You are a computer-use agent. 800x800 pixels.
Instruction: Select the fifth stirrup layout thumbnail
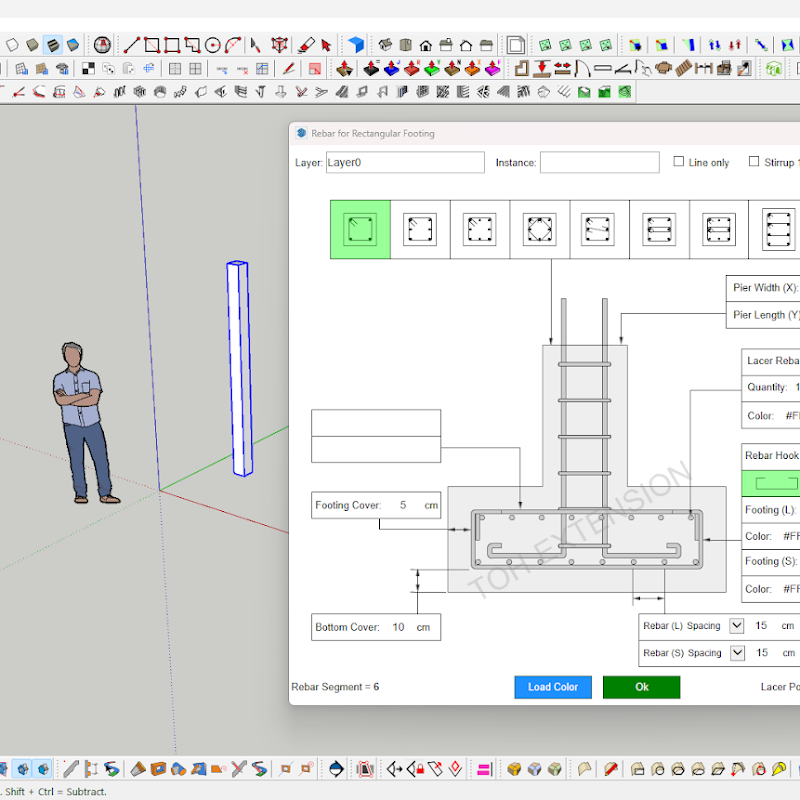pyautogui.click(x=599, y=230)
